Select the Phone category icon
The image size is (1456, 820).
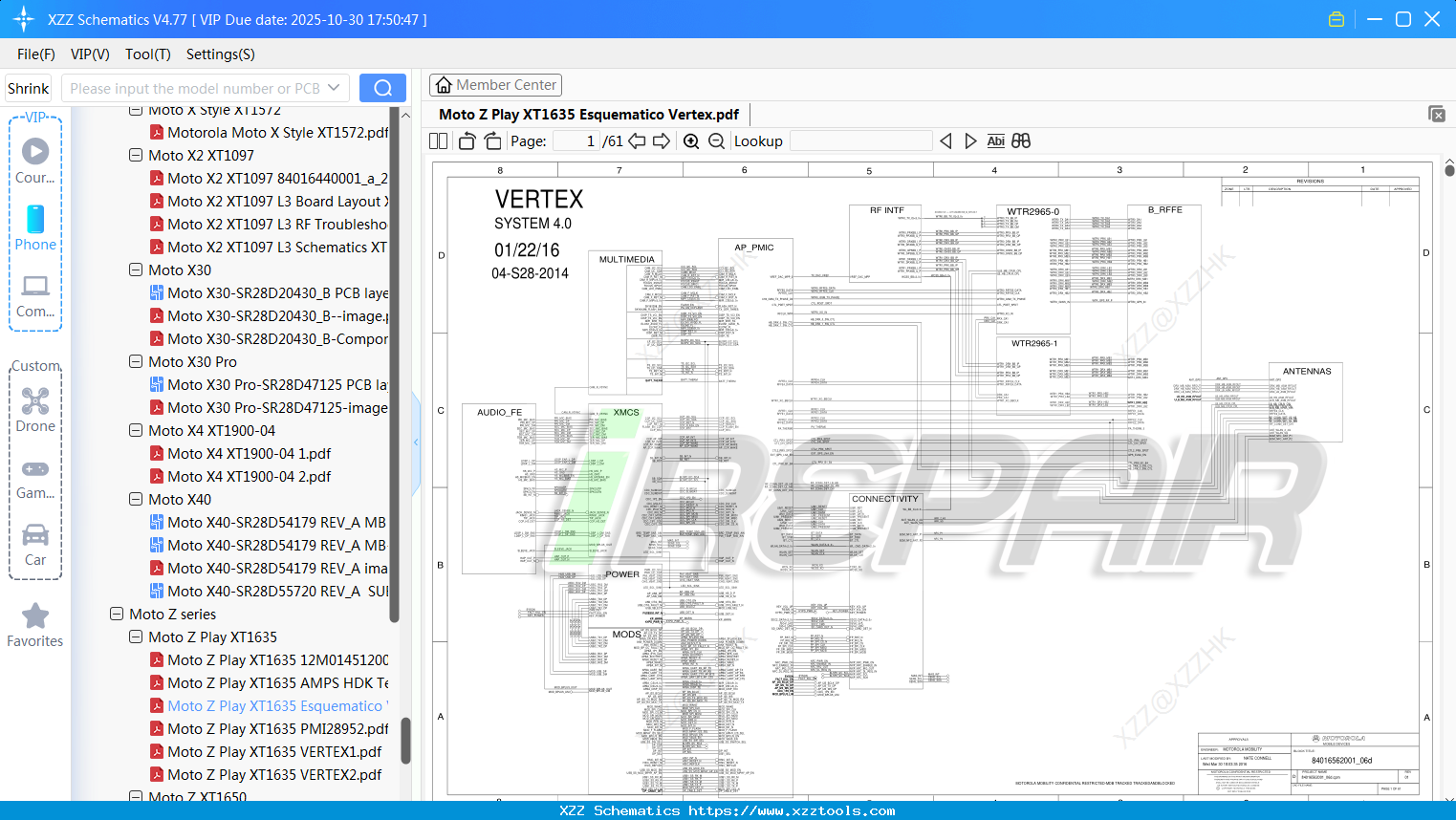(35, 228)
